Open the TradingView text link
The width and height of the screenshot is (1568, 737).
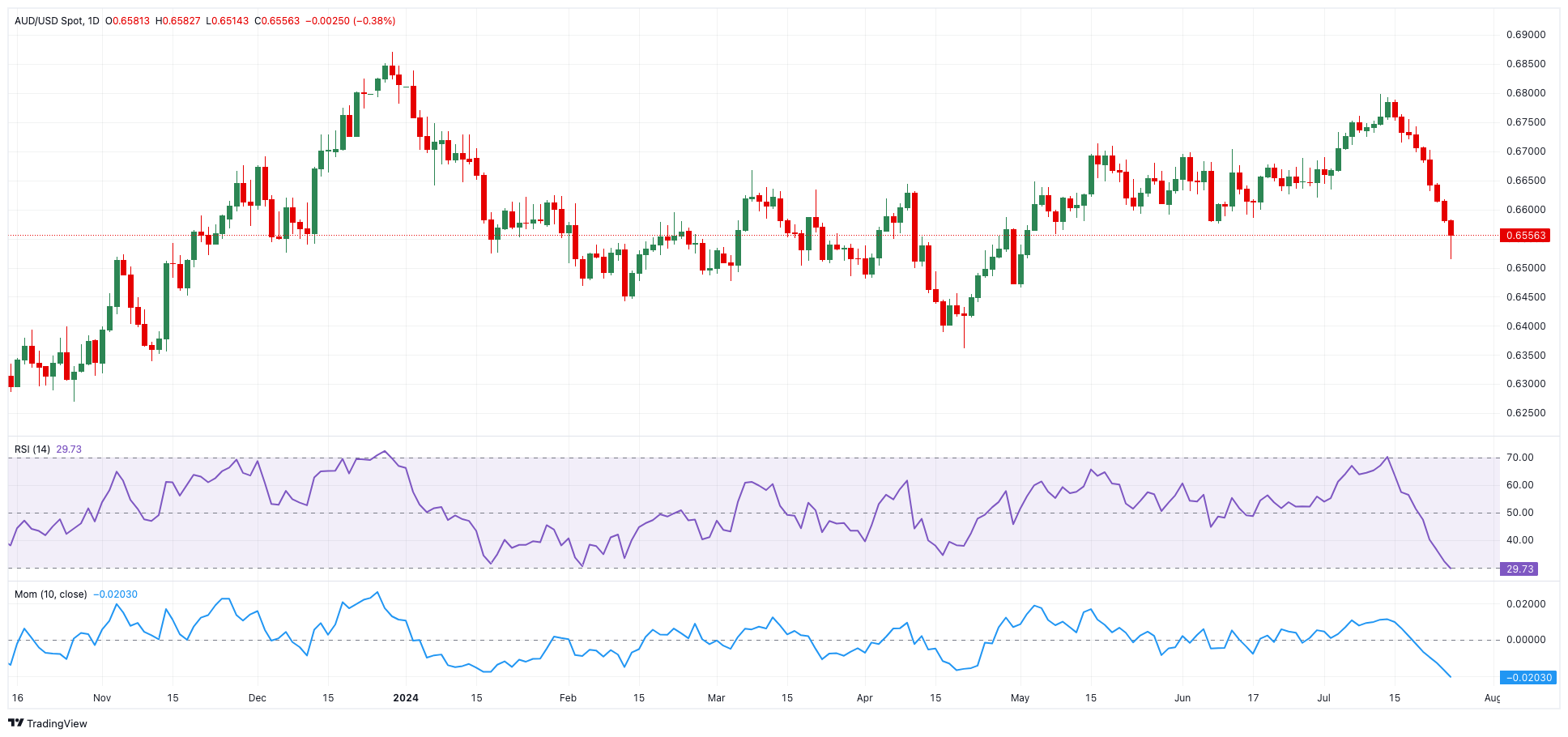(57, 723)
